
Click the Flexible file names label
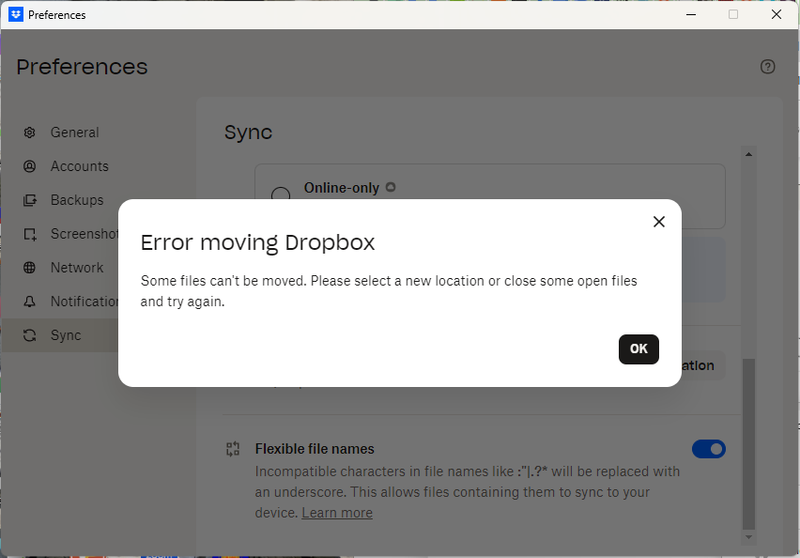[x=314, y=449]
